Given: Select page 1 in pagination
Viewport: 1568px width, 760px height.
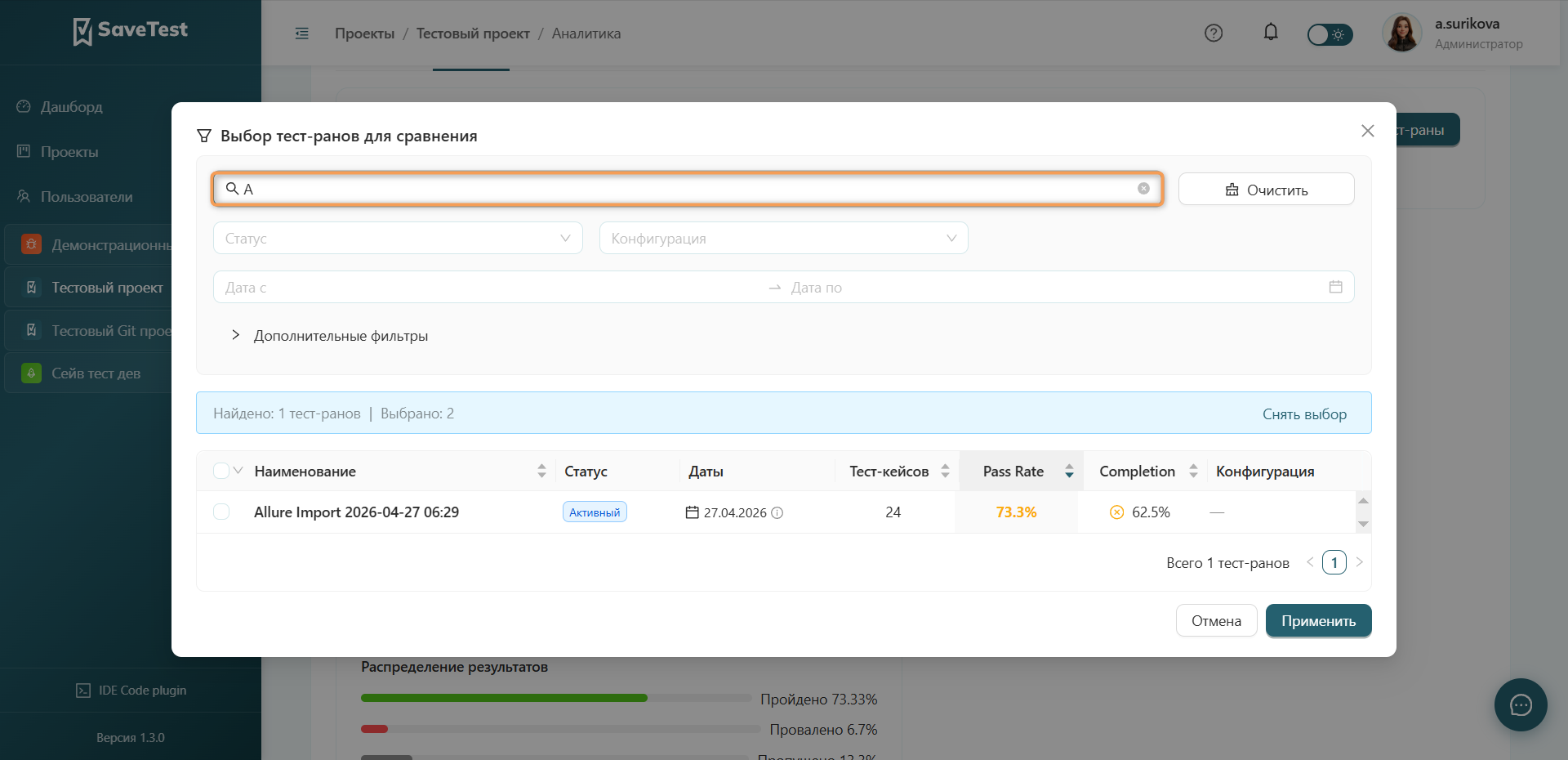Looking at the screenshot, I should 1334,562.
